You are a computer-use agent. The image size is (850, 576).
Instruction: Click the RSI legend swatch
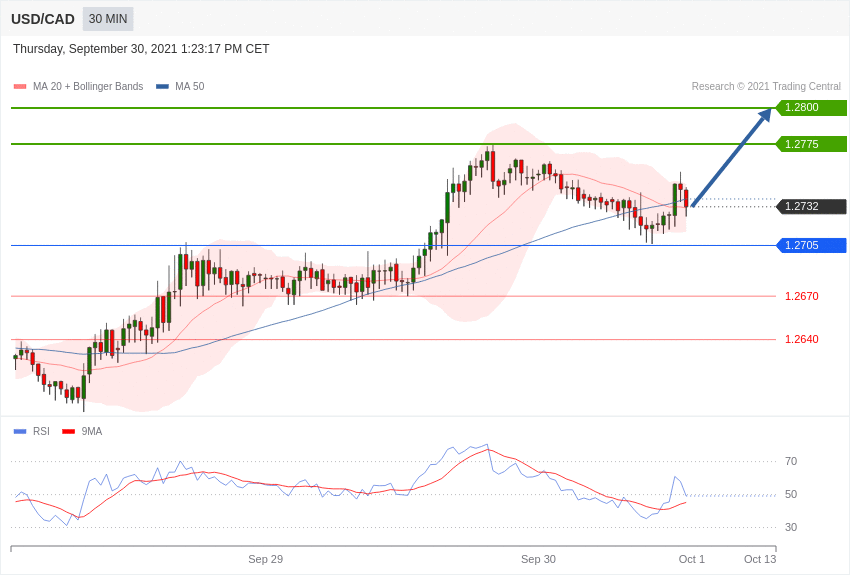(x=20, y=431)
